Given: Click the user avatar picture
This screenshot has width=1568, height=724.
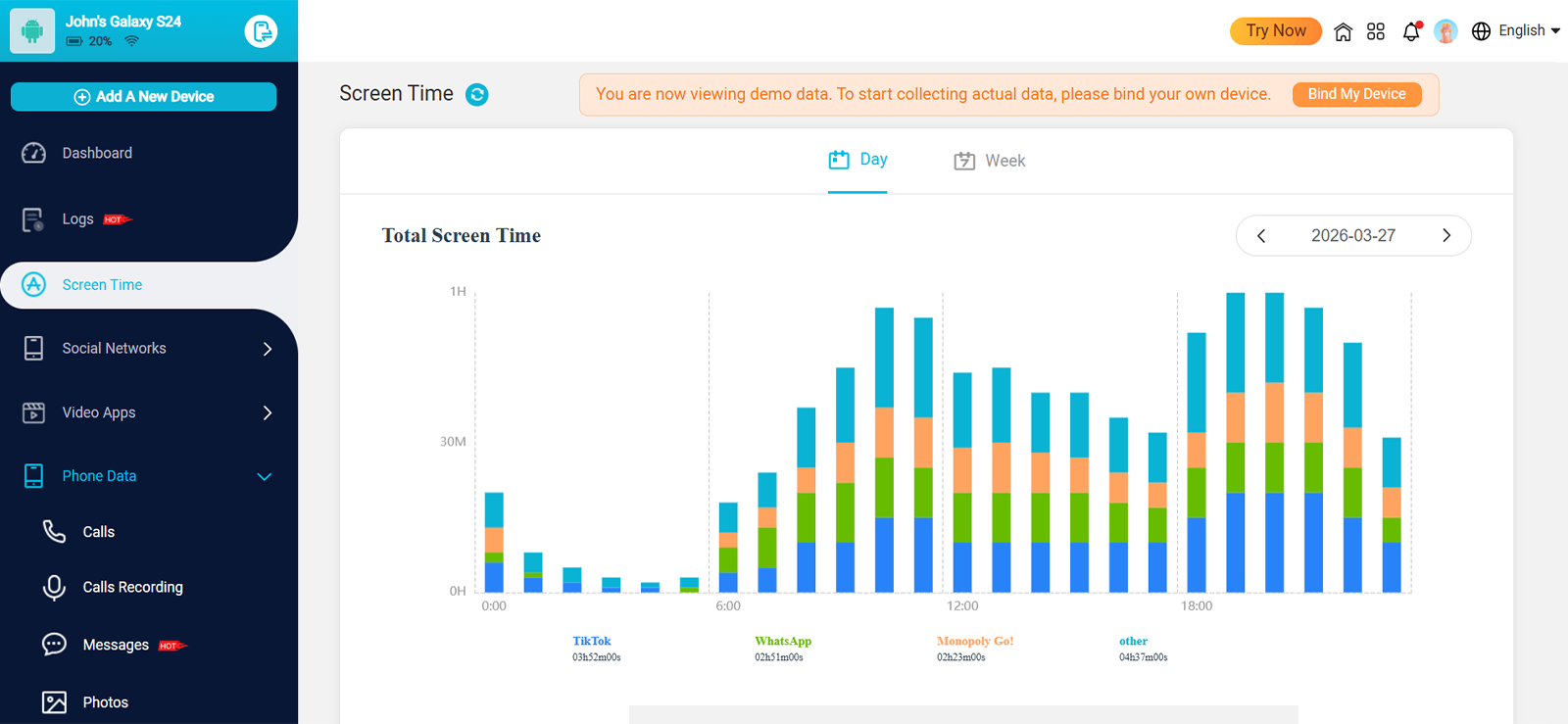Looking at the screenshot, I should tap(1445, 31).
